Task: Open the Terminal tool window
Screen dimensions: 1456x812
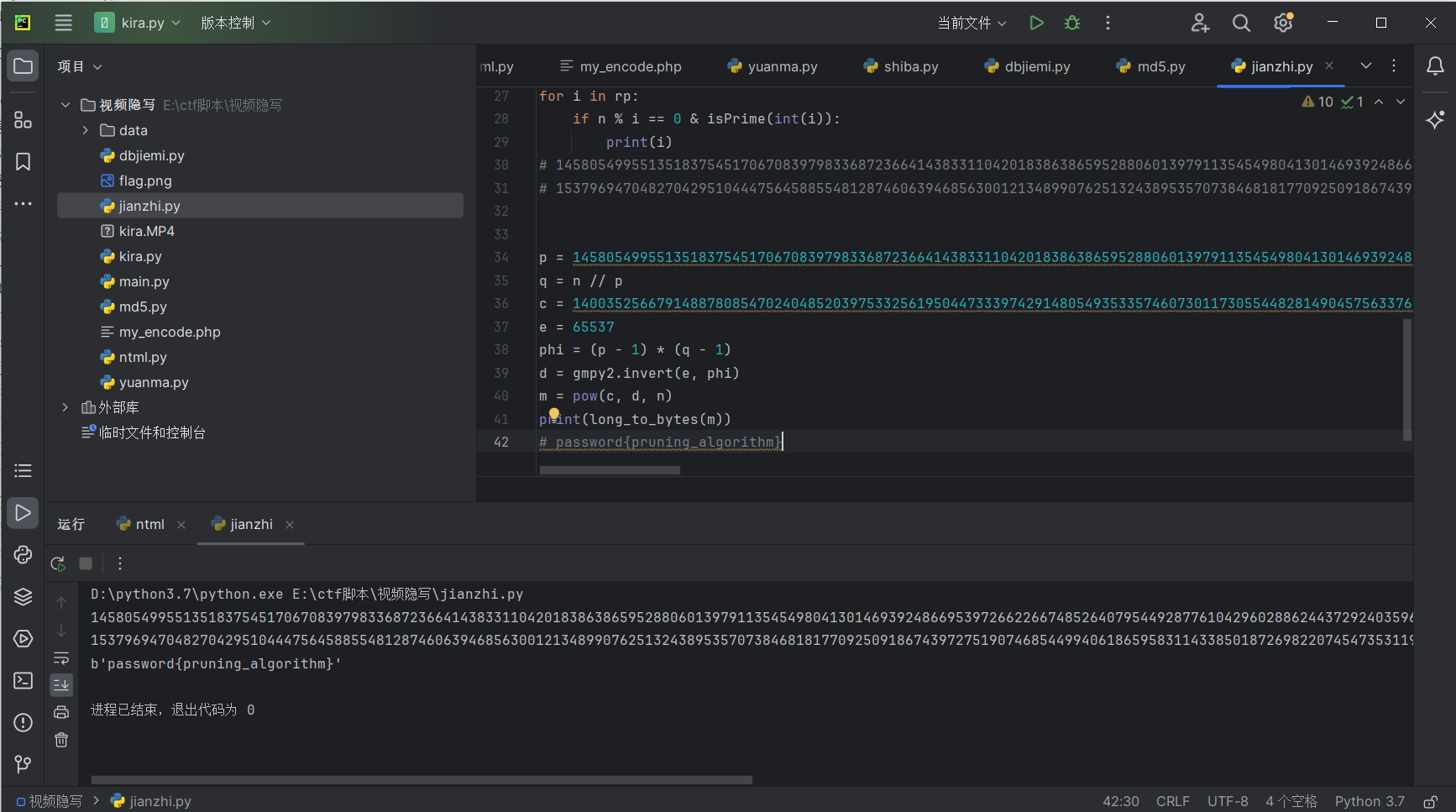Action: tap(23, 680)
